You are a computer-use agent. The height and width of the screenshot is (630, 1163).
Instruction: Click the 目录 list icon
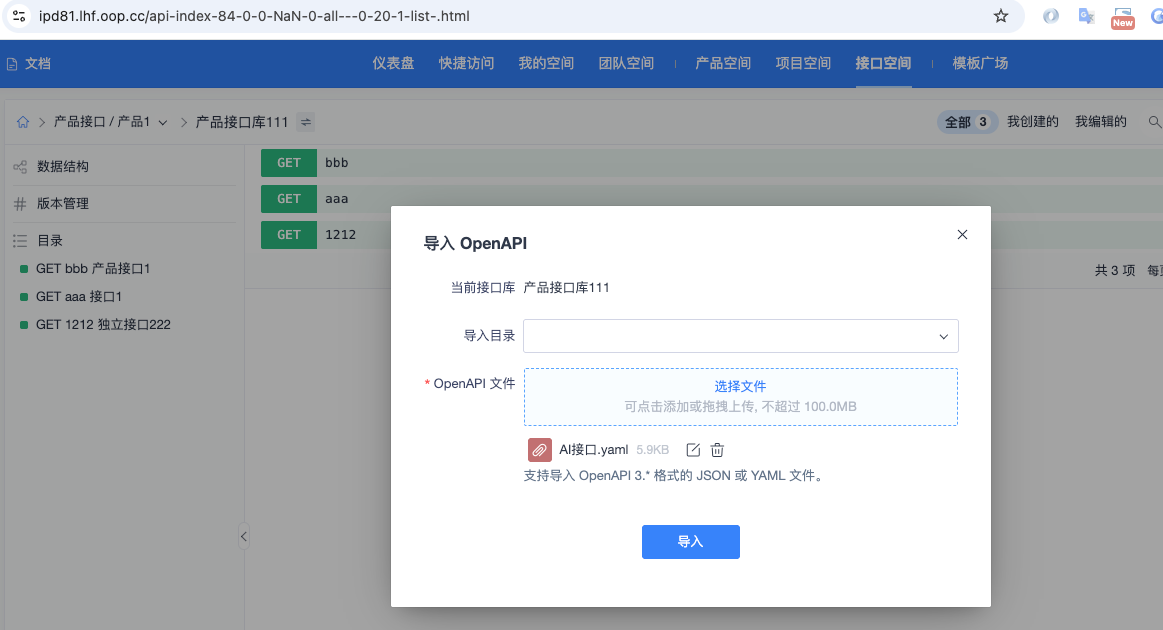[20, 241]
